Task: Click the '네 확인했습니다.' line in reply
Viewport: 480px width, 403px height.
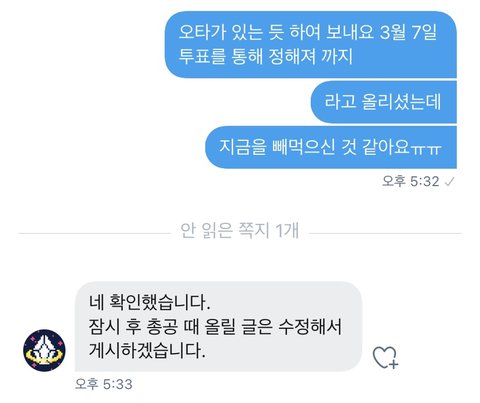Action: pyautogui.click(x=150, y=302)
